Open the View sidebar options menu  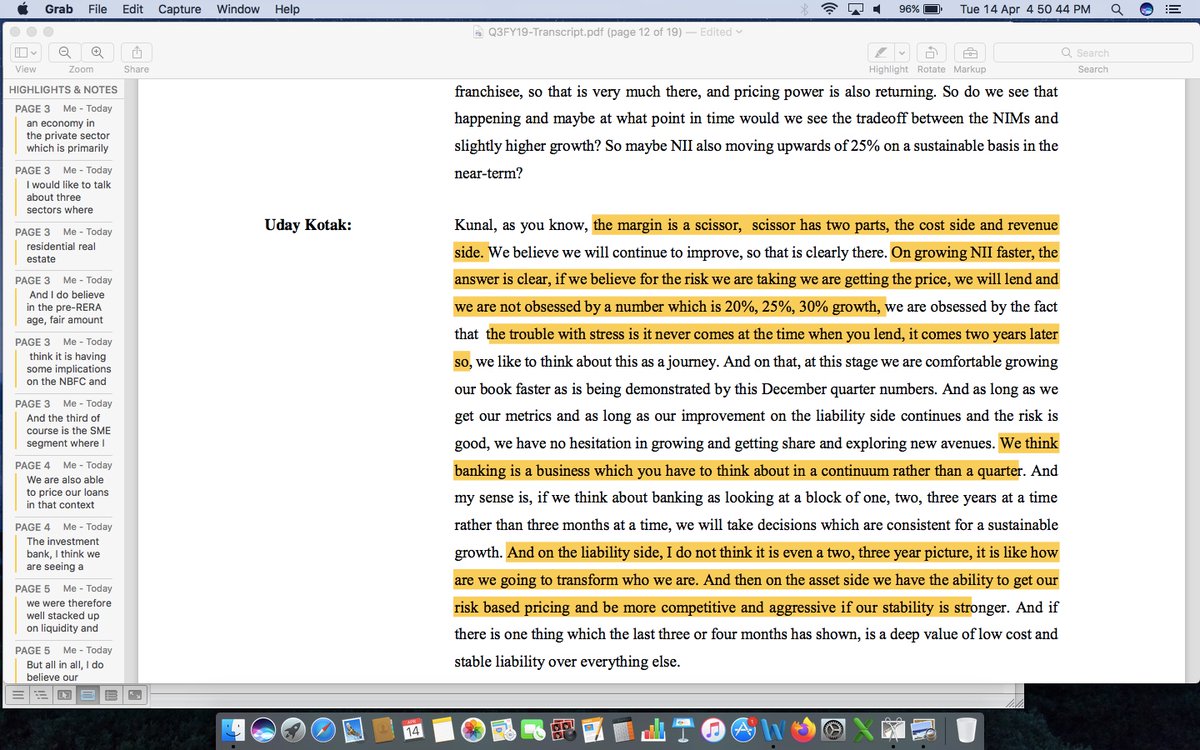point(25,52)
